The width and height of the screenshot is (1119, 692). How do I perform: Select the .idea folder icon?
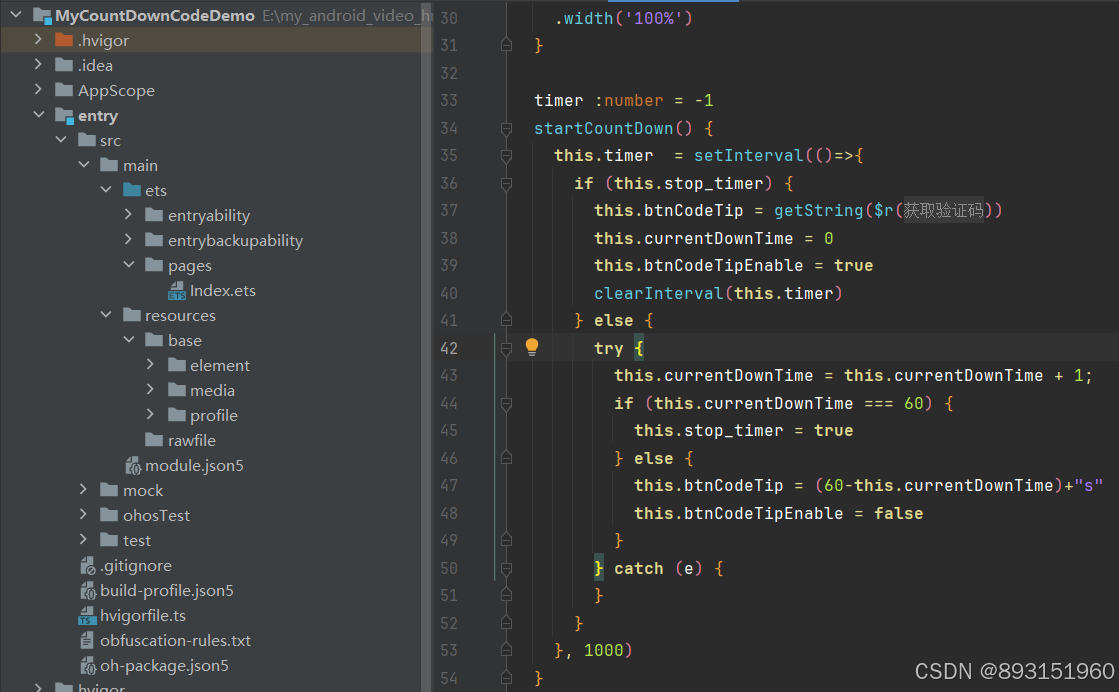64,65
